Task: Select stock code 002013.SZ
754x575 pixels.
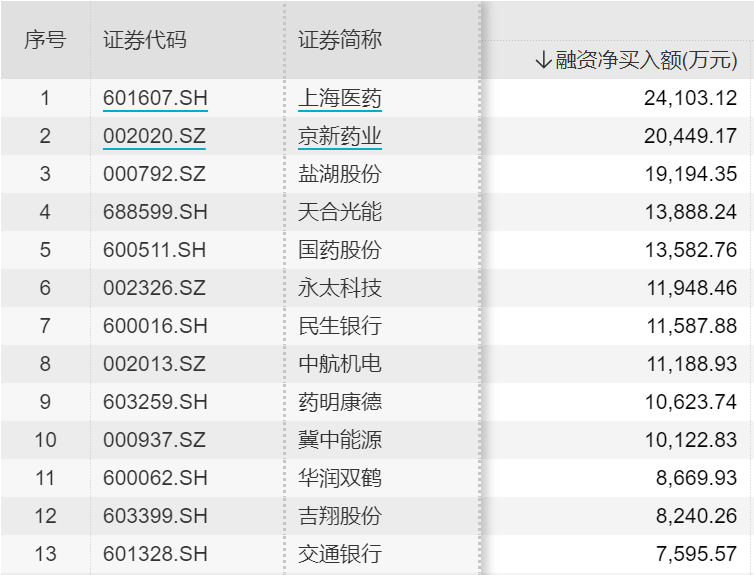Action: (154, 364)
